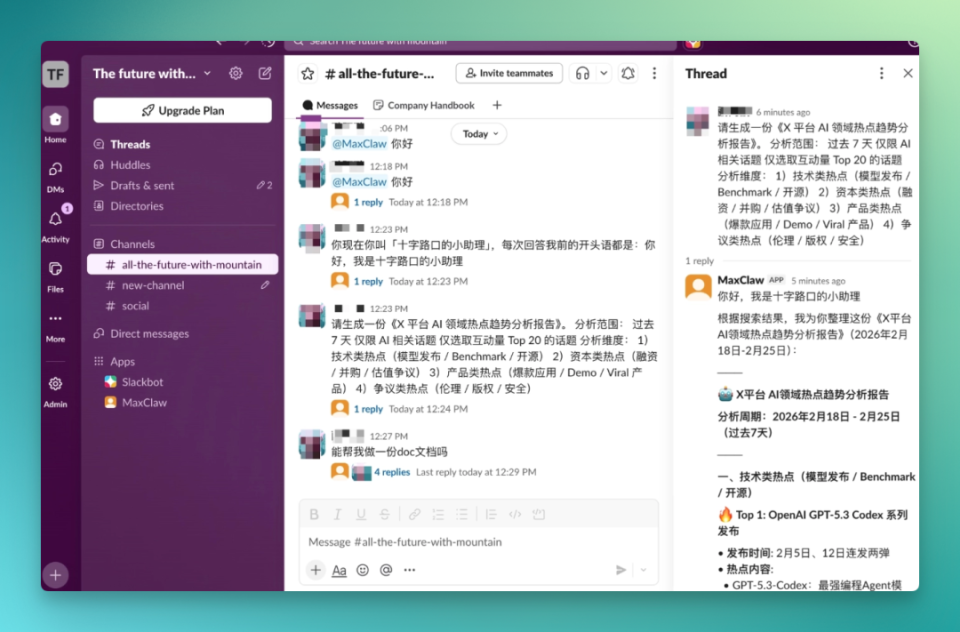Viewport: 960px width, 632px height.
Task: Switch to the Company Handbook tab
Action: (425, 104)
